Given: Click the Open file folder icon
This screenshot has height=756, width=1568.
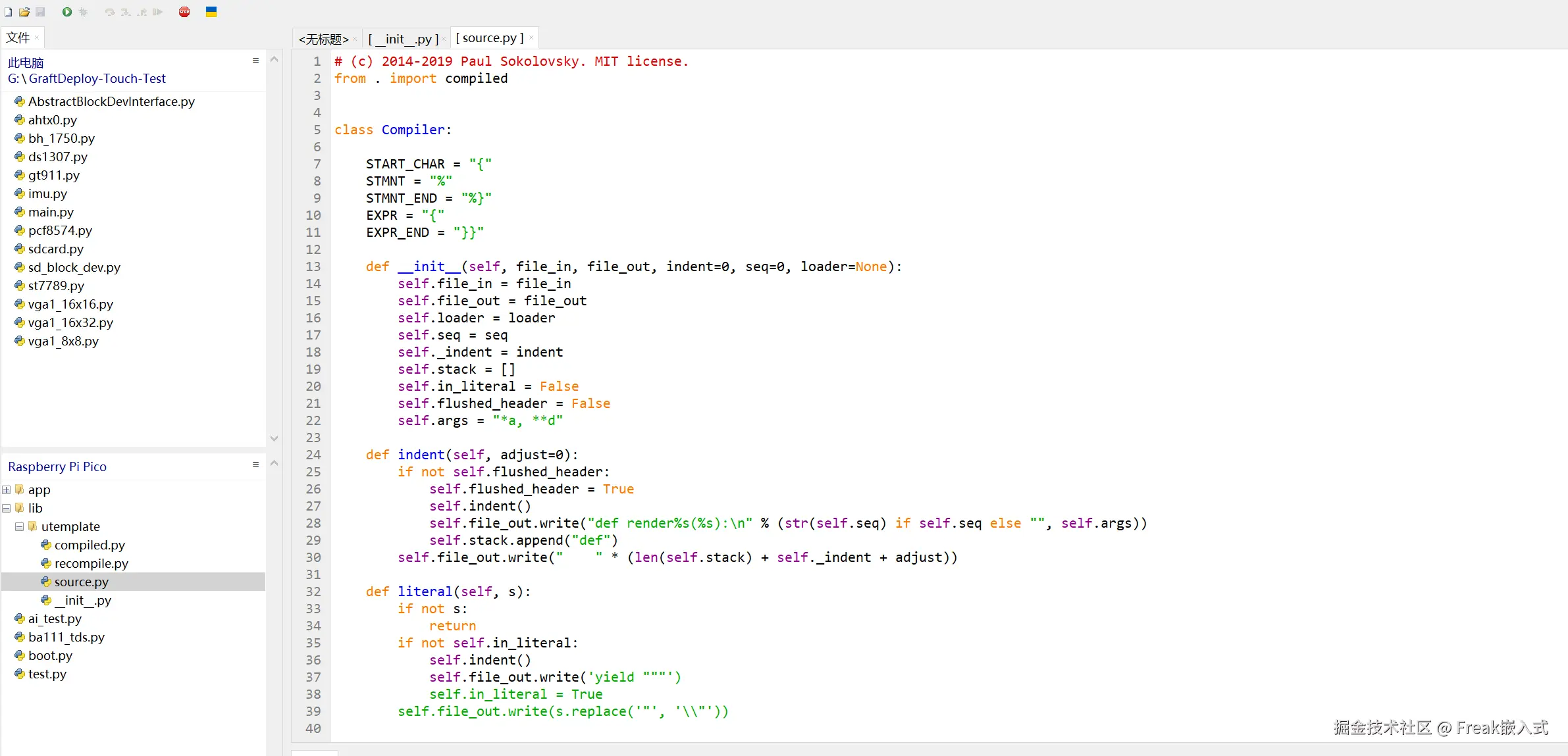Looking at the screenshot, I should tap(24, 12).
